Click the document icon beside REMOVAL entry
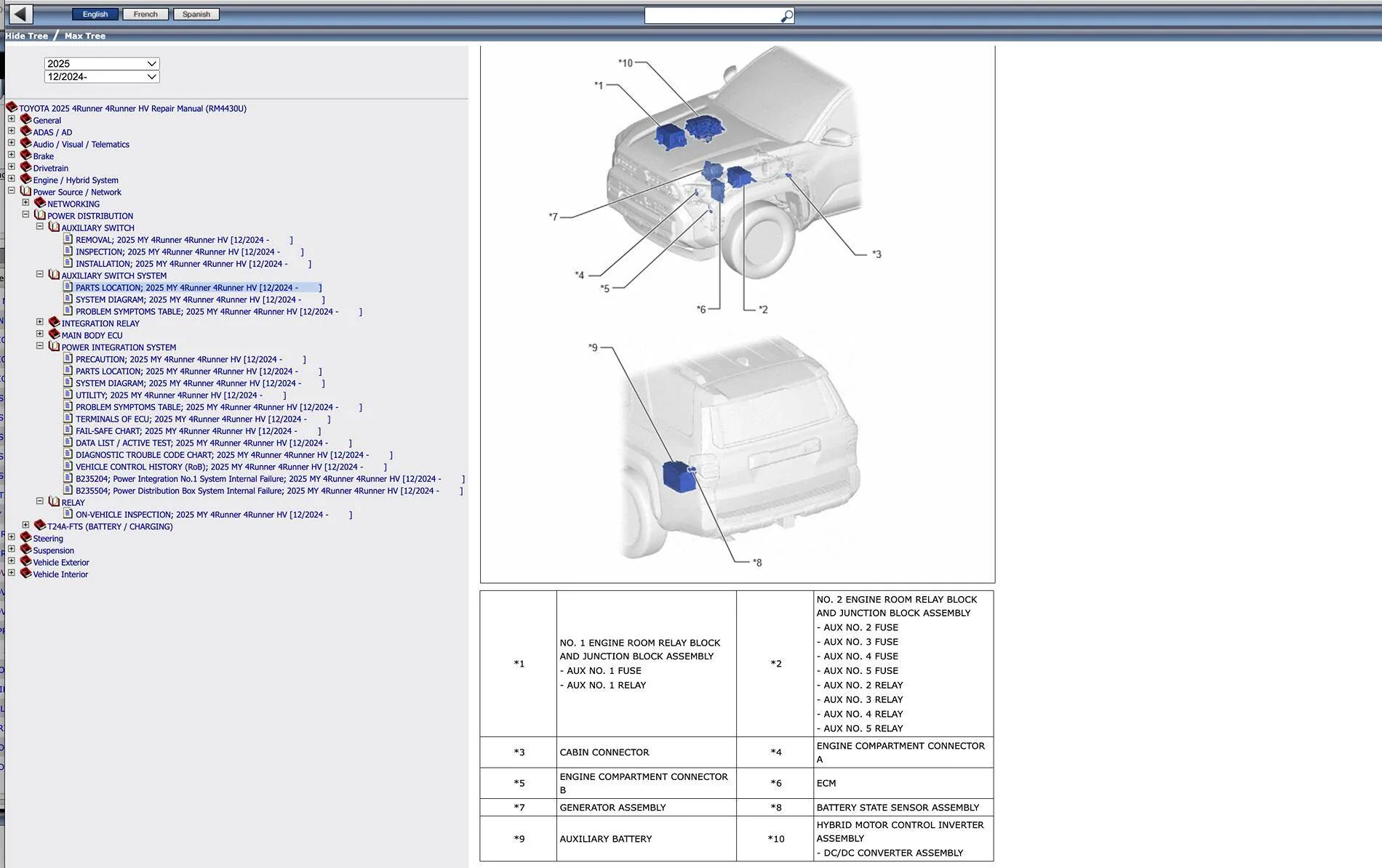 click(x=68, y=238)
